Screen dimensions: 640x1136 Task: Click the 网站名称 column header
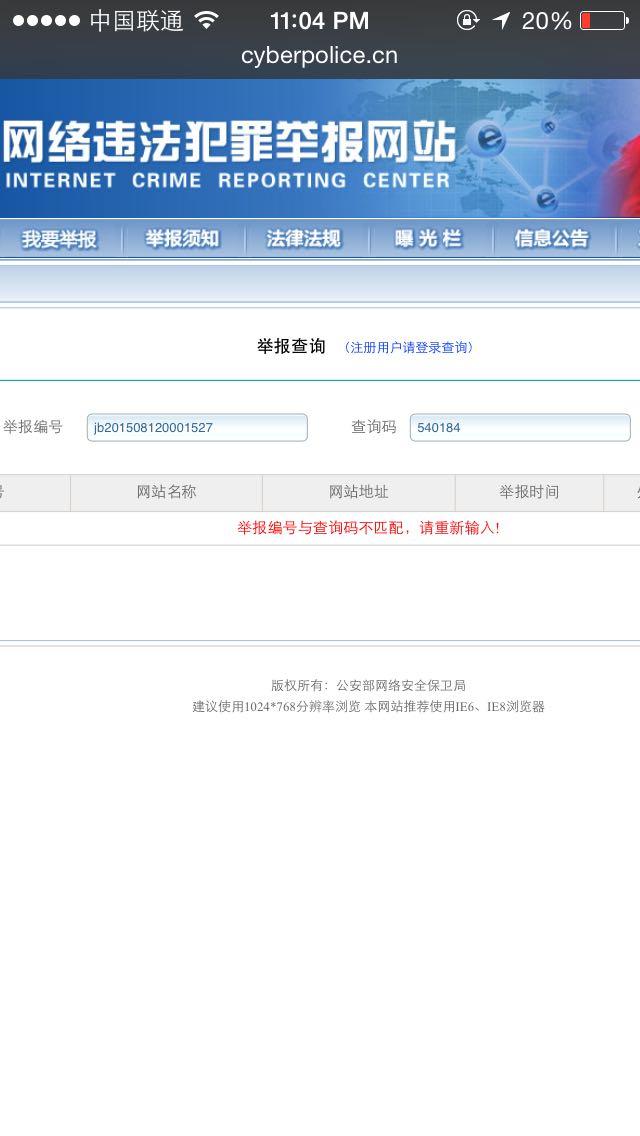[x=167, y=493]
